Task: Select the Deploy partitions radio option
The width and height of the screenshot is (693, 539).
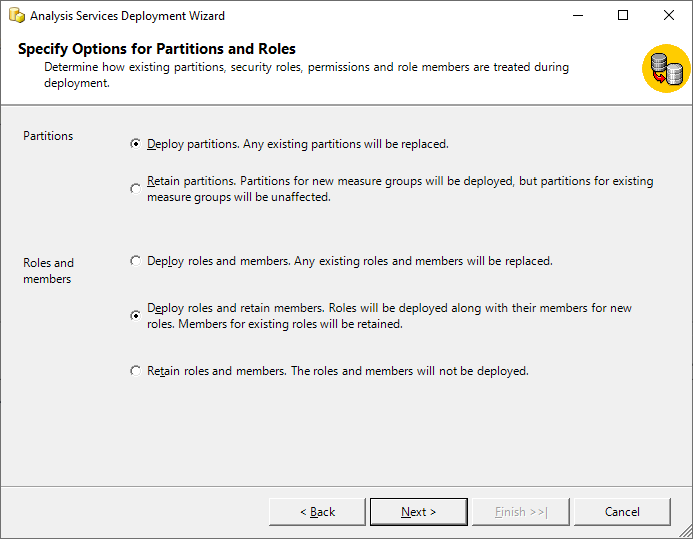Action: 136,144
